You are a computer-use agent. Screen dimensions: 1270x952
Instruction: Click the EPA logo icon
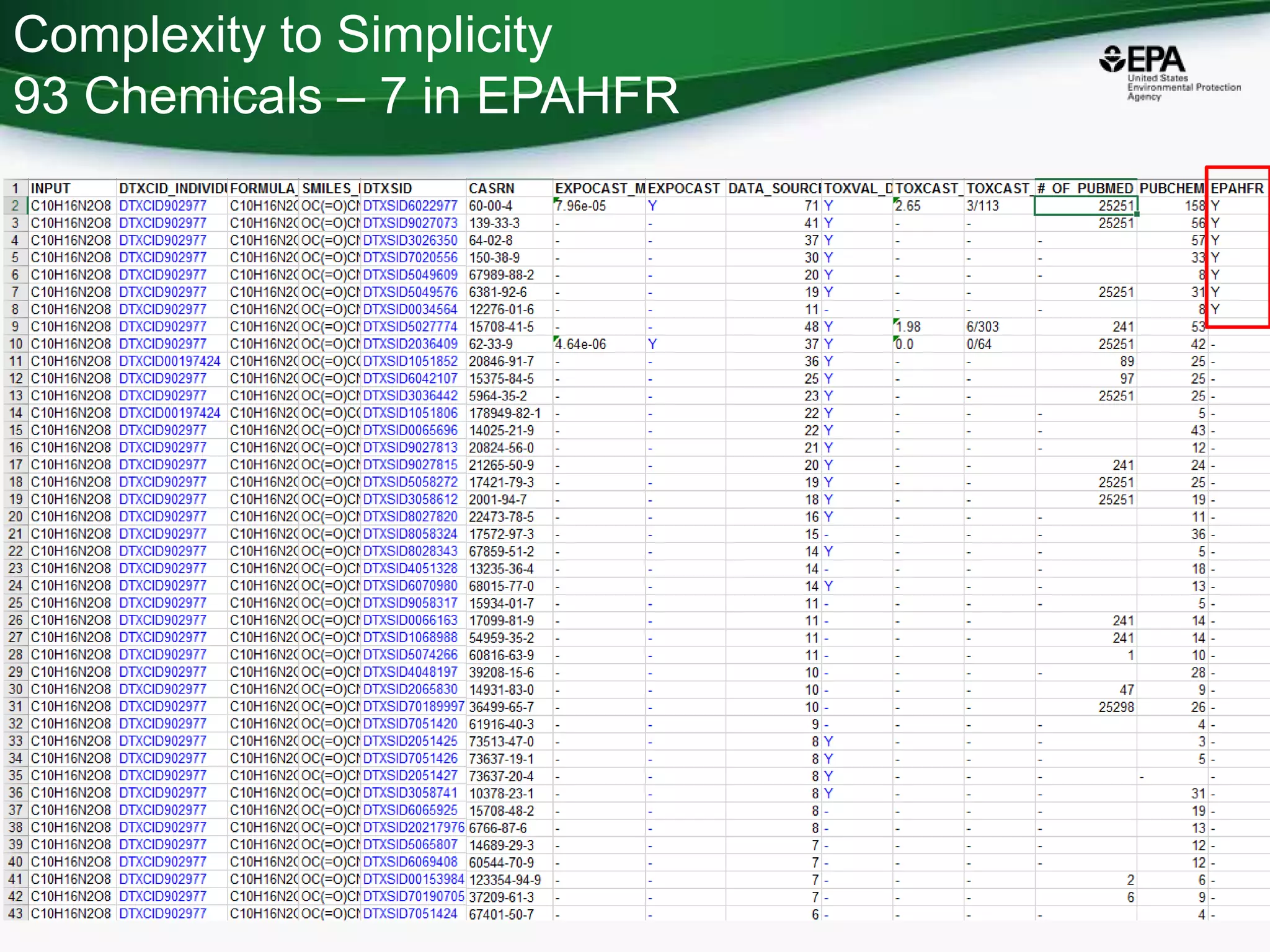(x=1112, y=59)
